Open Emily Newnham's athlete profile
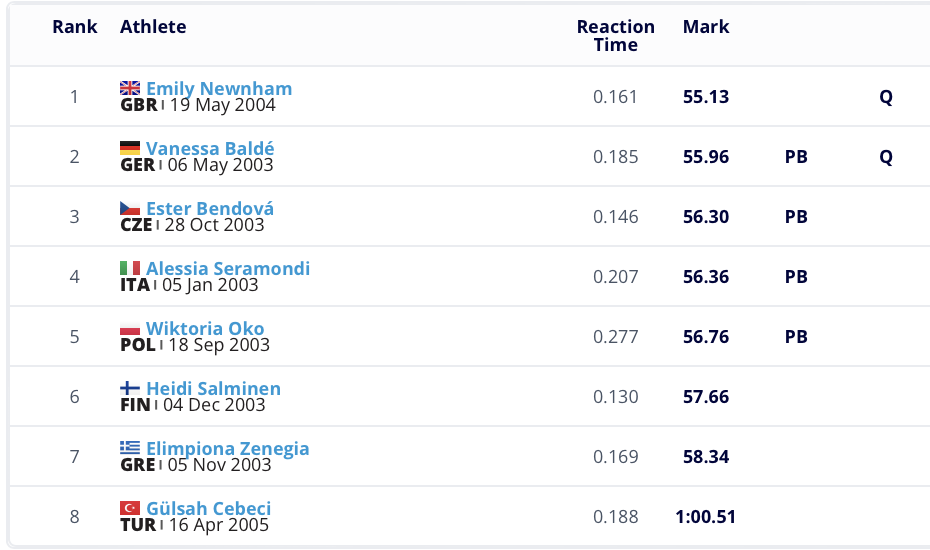Image resolution: width=930 pixels, height=550 pixels. pyautogui.click(x=219, y=88)
